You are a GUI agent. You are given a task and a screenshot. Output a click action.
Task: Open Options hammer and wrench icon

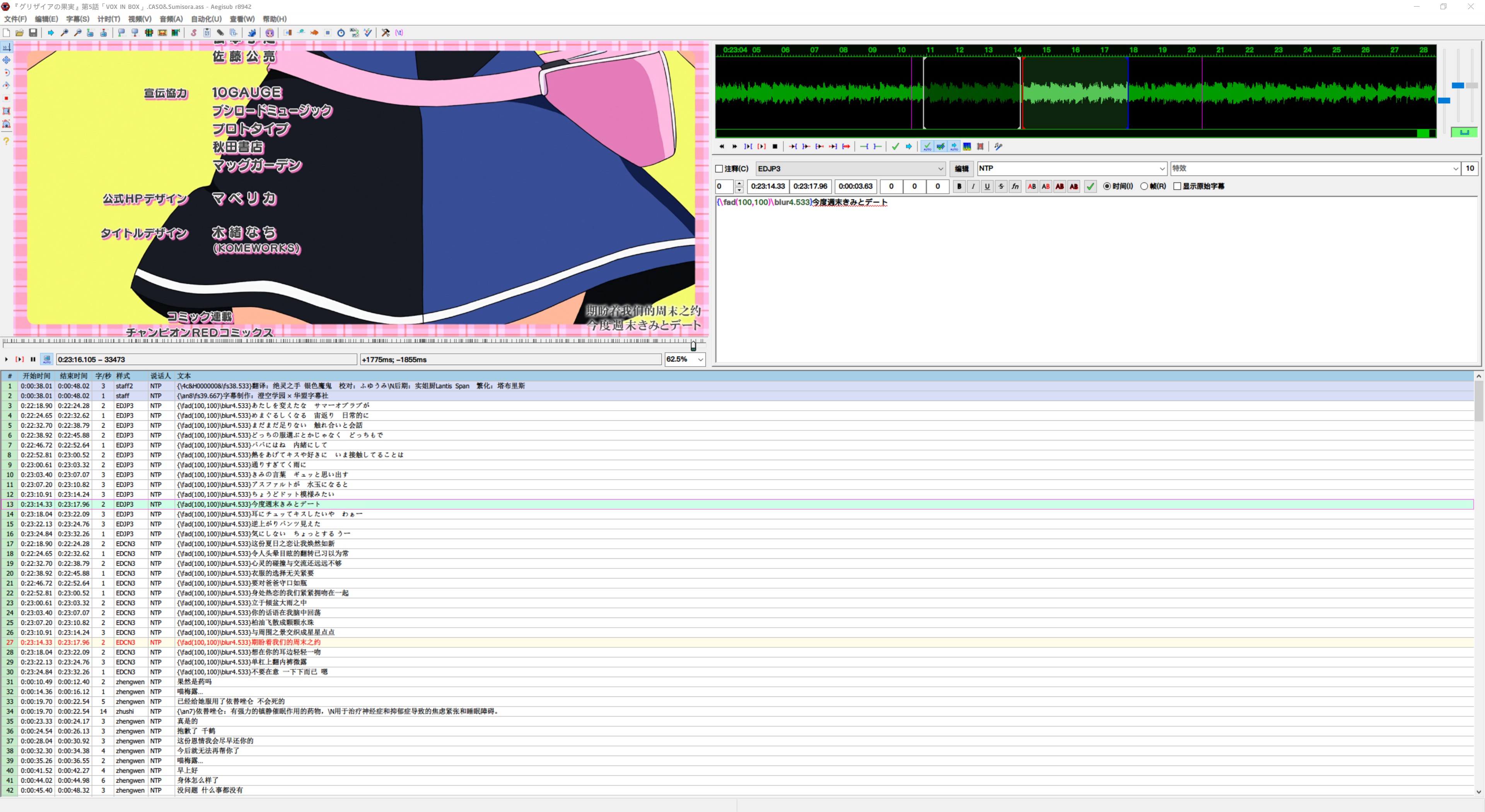(386, 33)
